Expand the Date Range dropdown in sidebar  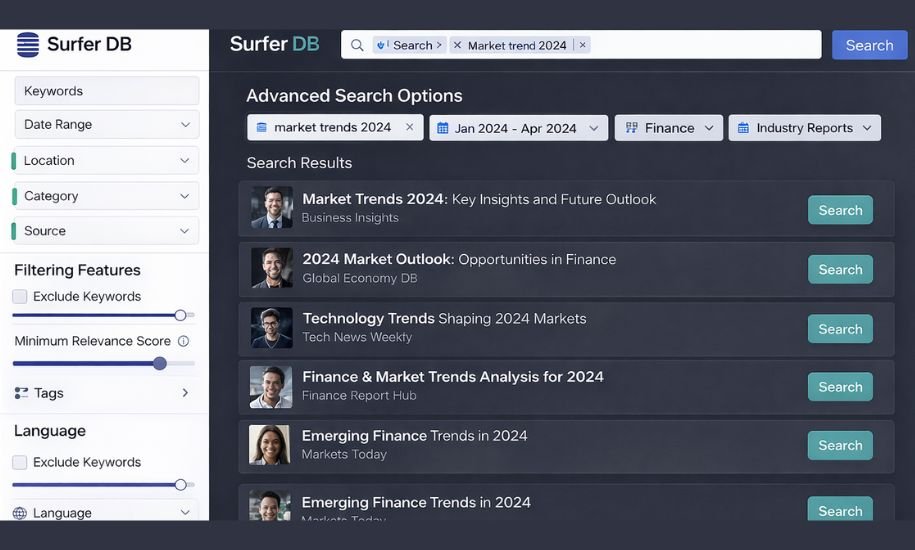pos(185,125)
